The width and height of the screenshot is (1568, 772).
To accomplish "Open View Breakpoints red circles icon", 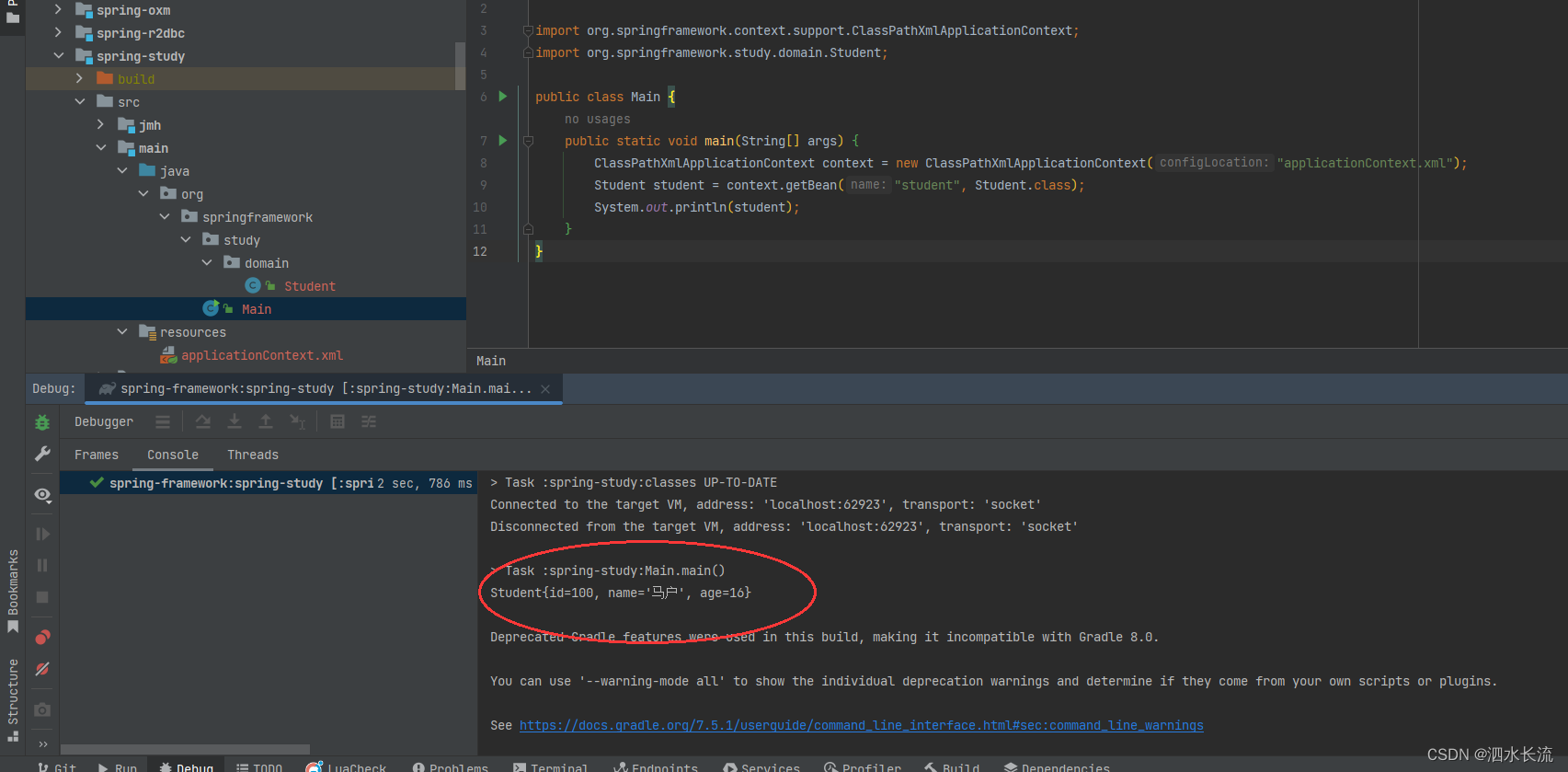I will point(42,637).
